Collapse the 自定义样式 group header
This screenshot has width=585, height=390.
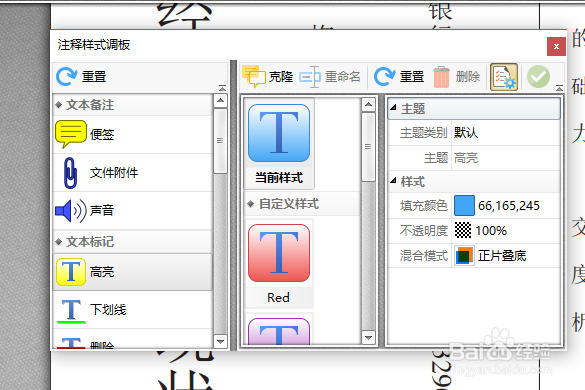[x=302, y=204]
